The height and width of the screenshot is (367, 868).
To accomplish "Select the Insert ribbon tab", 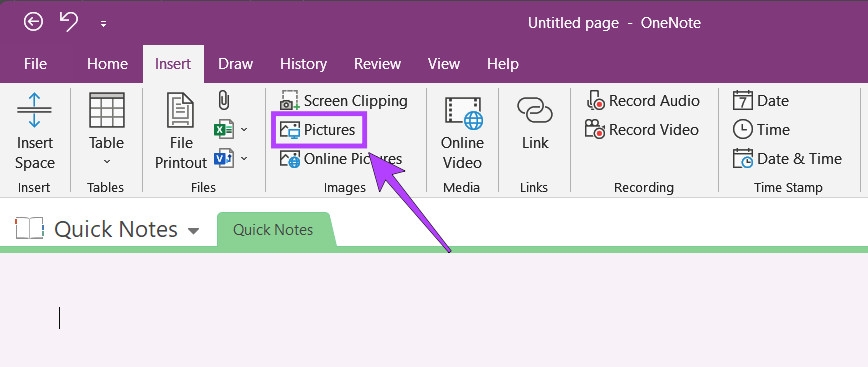I will pos(173,64).
